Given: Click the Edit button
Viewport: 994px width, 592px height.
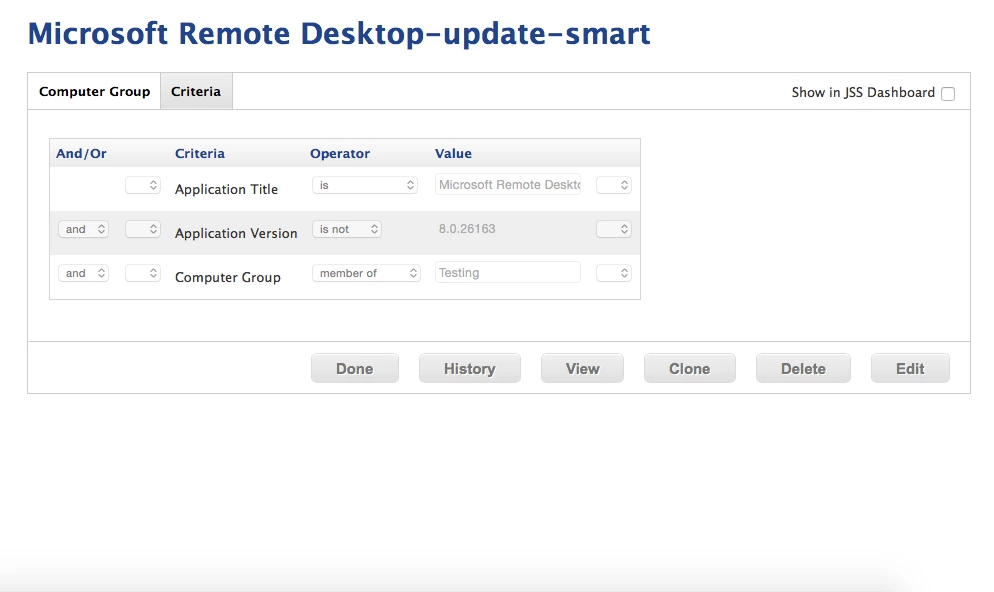Looking at the screenshot, I should 910,368.
